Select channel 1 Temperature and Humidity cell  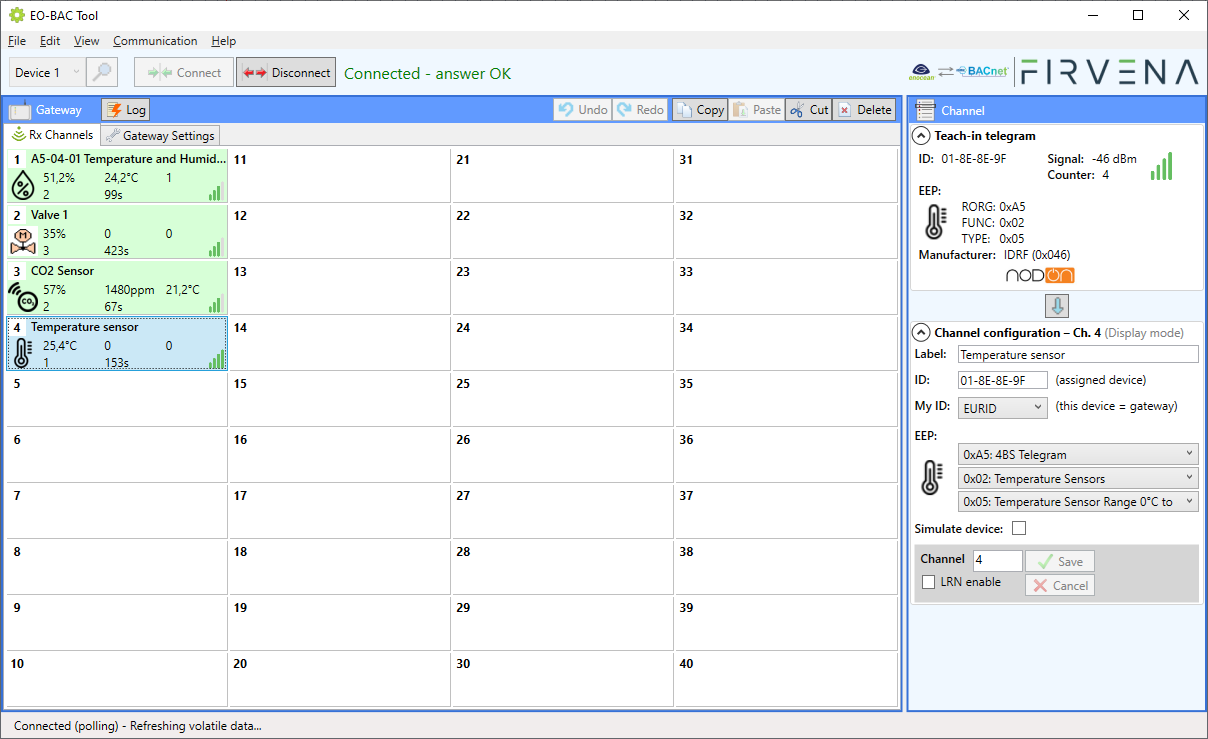[117, 175]
